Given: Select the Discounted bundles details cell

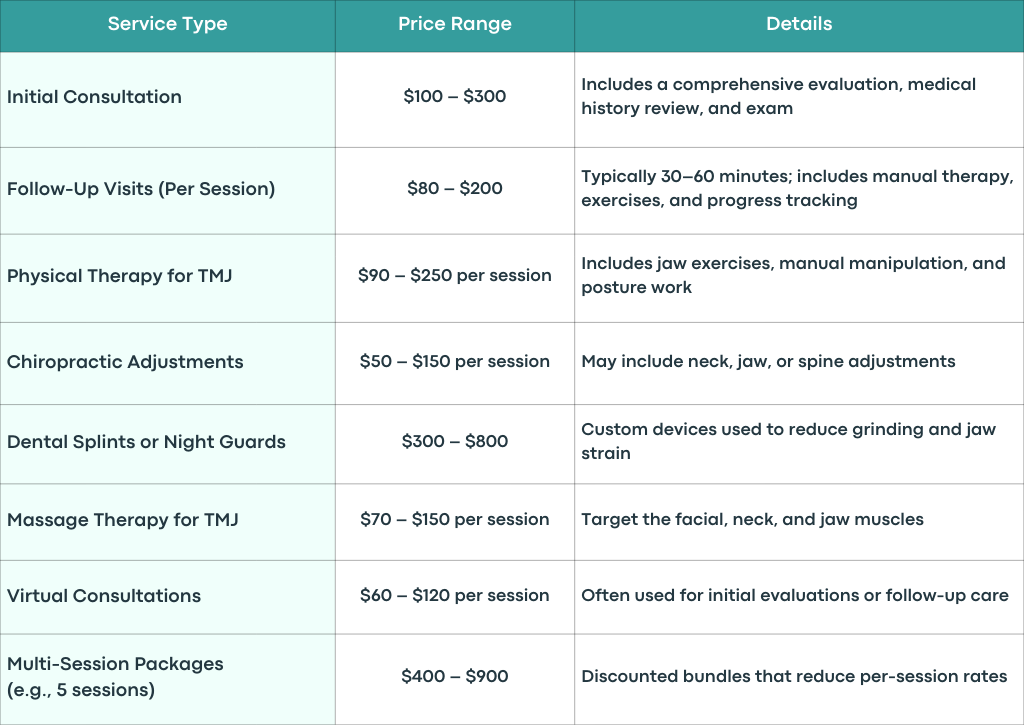Looking at the screenshot, I should 799,679.
